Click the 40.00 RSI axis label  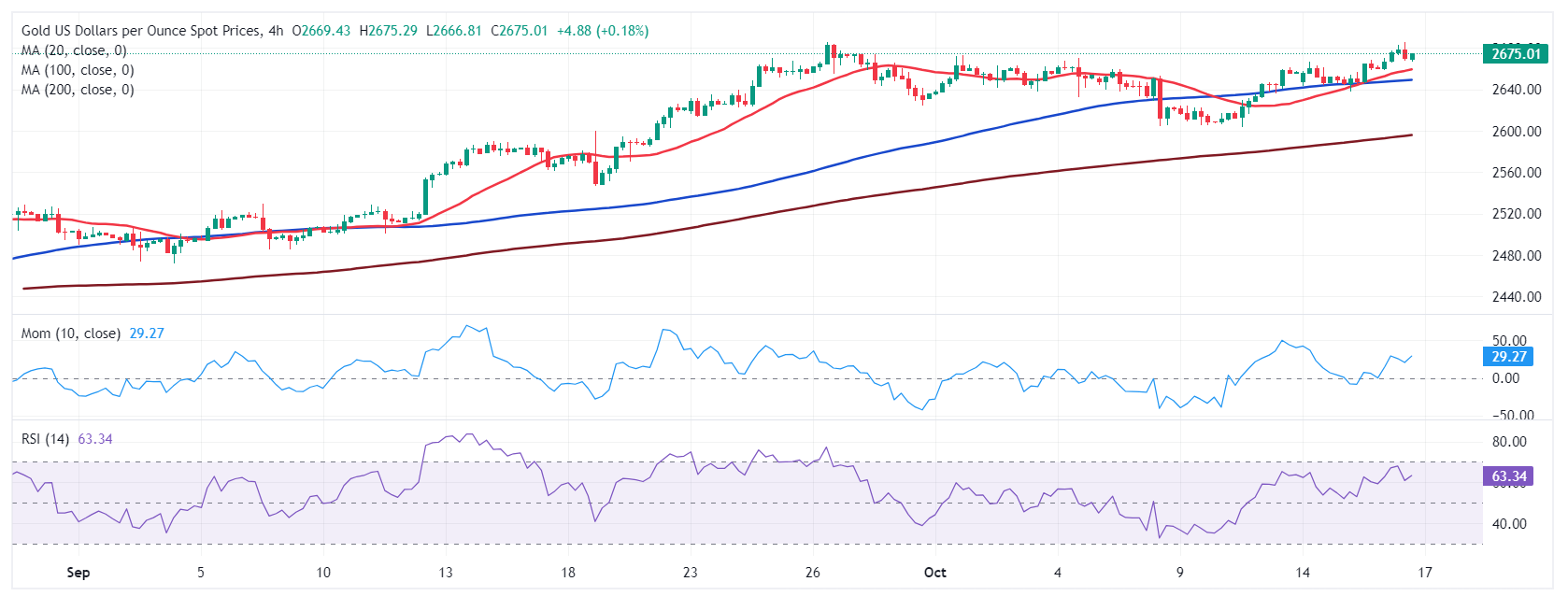pos(1509,524)
